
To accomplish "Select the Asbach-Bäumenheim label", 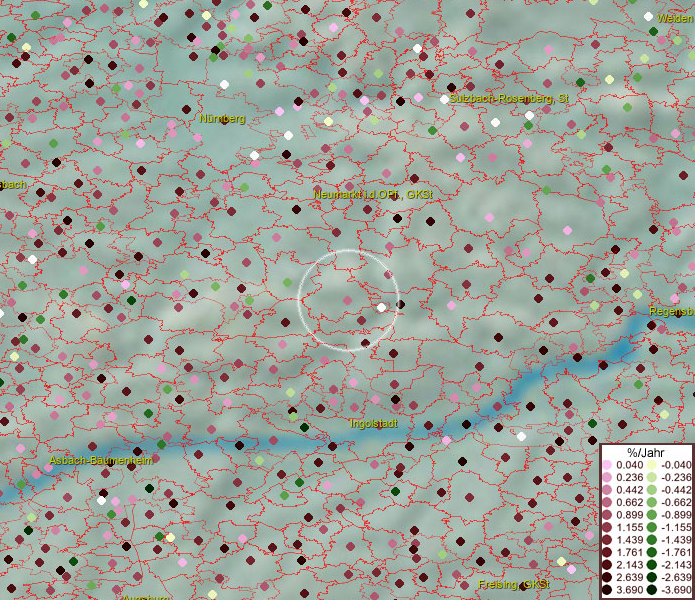I will 101,460.
